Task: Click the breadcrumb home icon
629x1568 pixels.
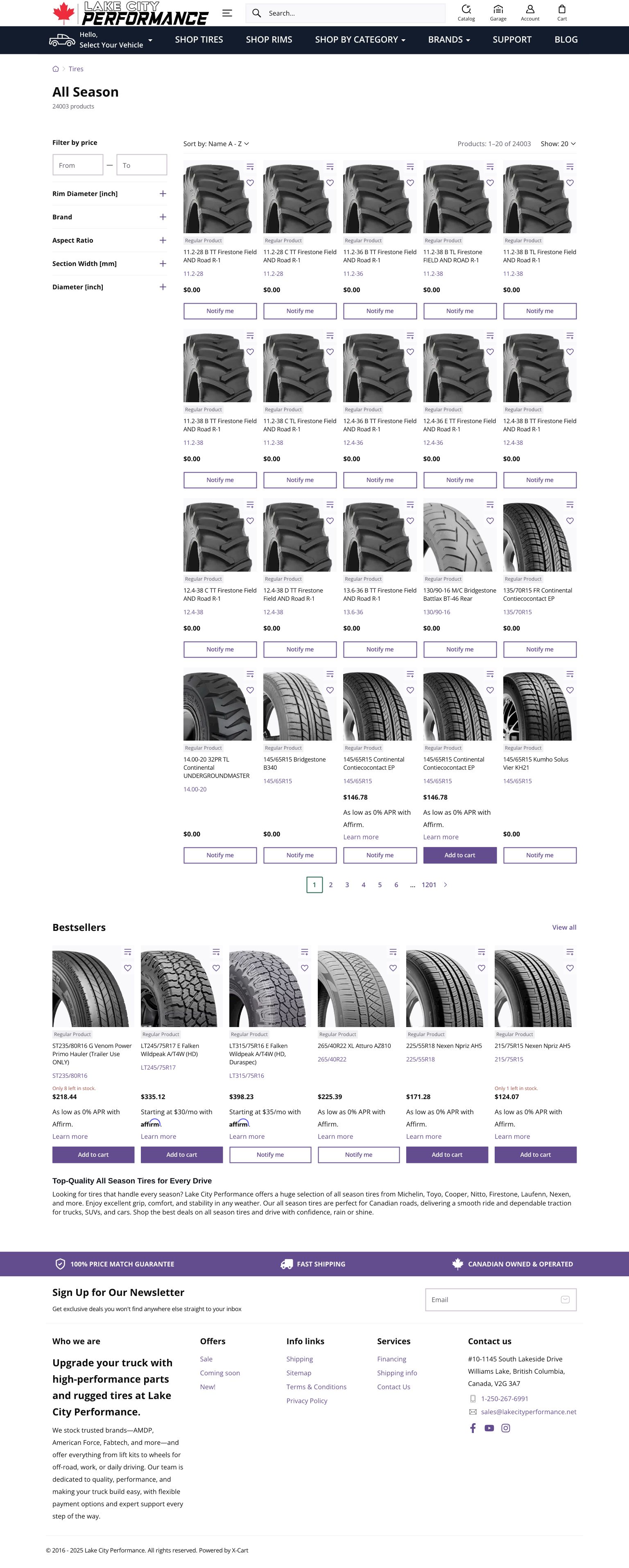Action: (56, 70)
